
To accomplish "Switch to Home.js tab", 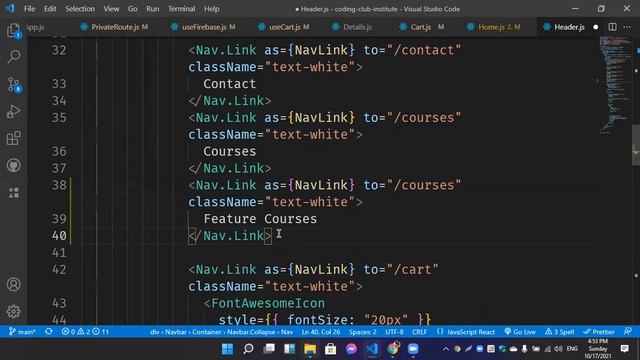I will 494,27.
